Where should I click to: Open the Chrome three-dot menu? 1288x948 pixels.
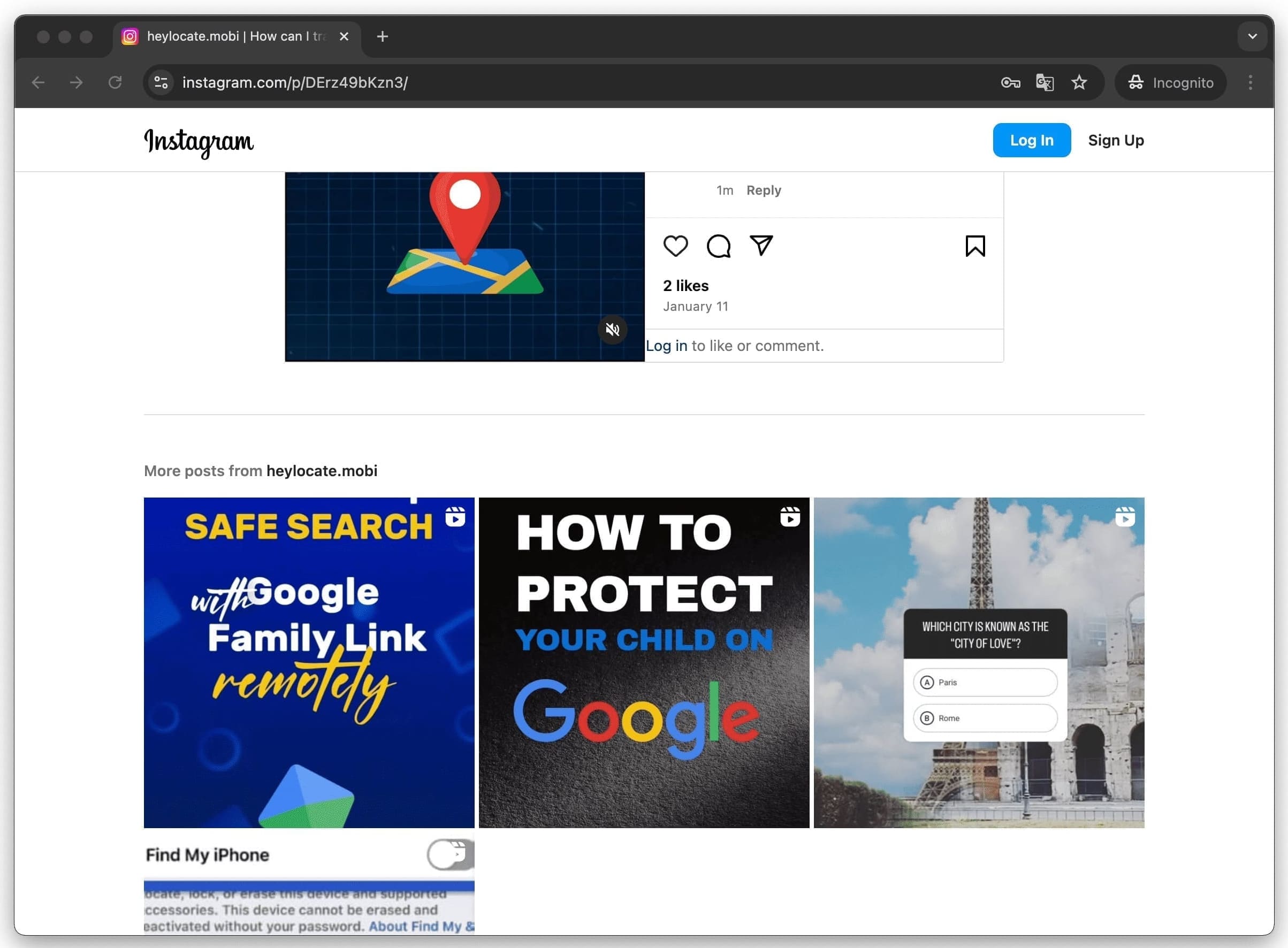point(1250,82)
